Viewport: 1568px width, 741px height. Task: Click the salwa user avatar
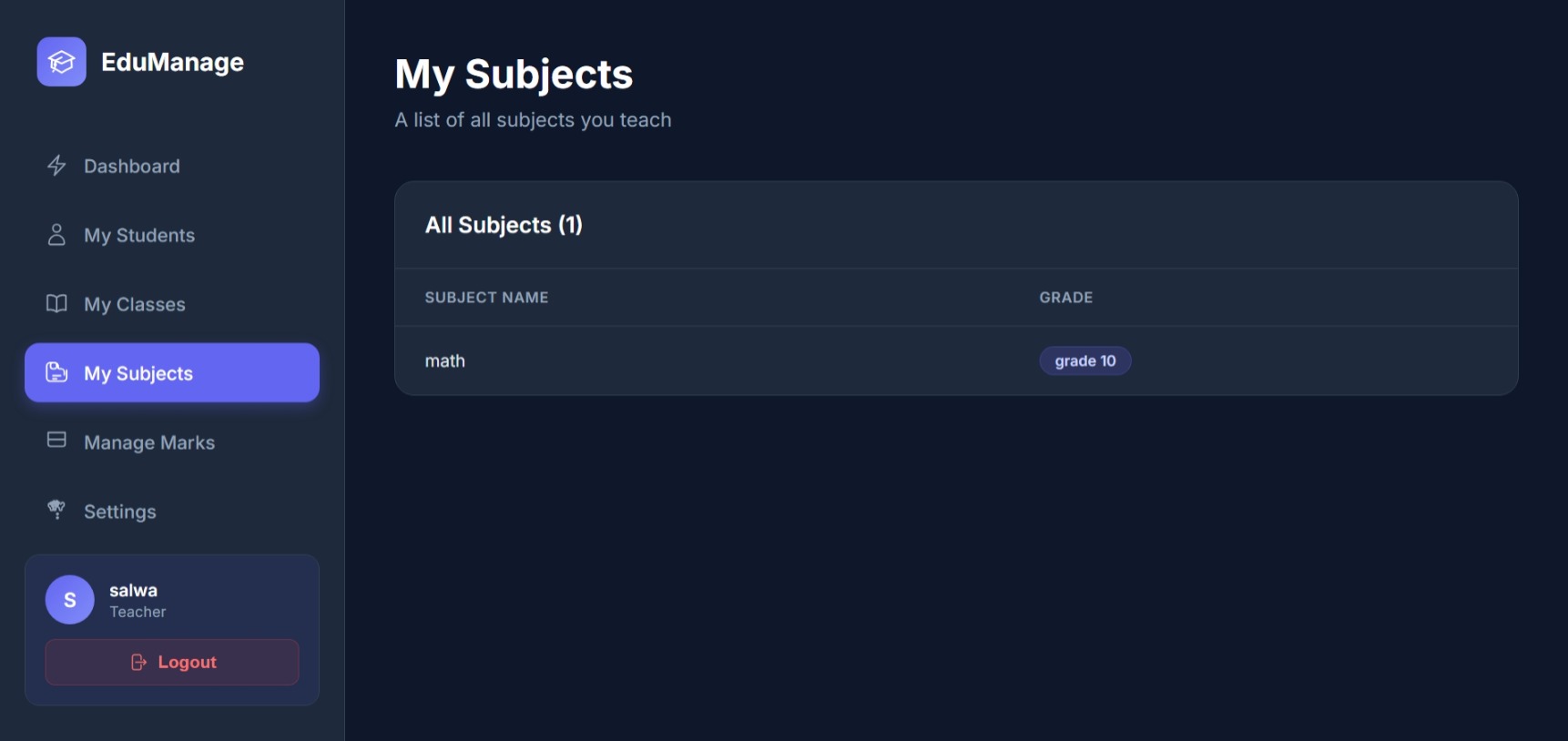pyautogui.click(x=70, y=600)
